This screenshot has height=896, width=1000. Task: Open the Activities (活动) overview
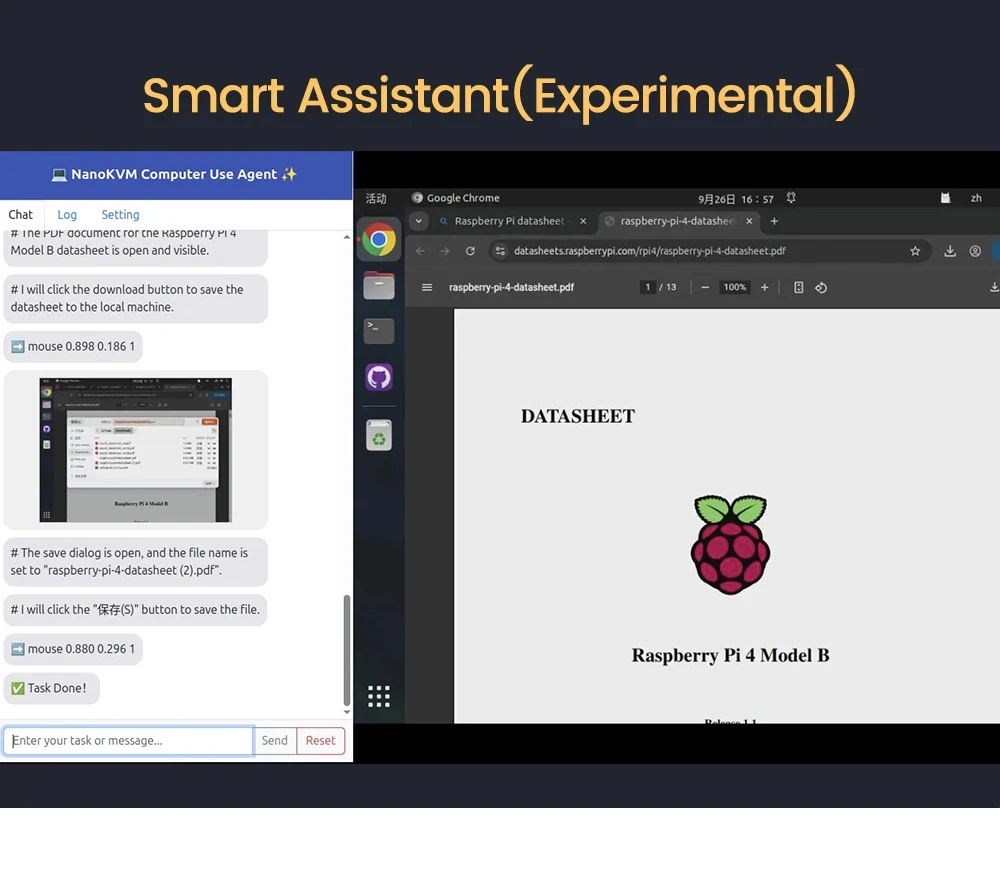(376, 198)
